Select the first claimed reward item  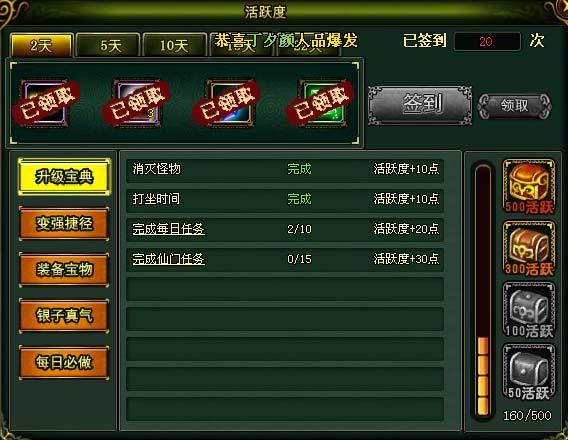tap(45, 104)
